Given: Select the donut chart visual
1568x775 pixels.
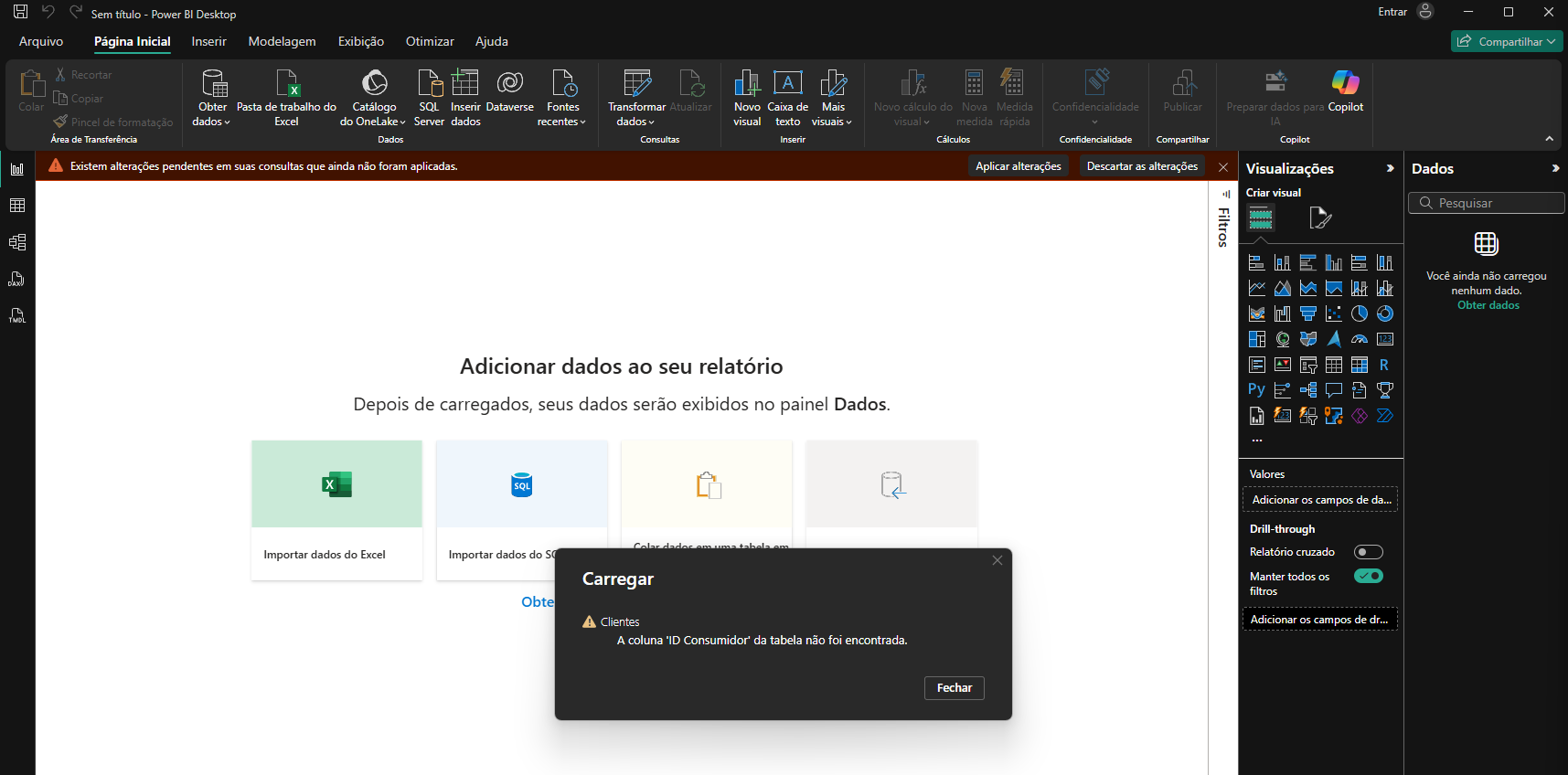Looking at the screenshot, I should coord(1385,313).
